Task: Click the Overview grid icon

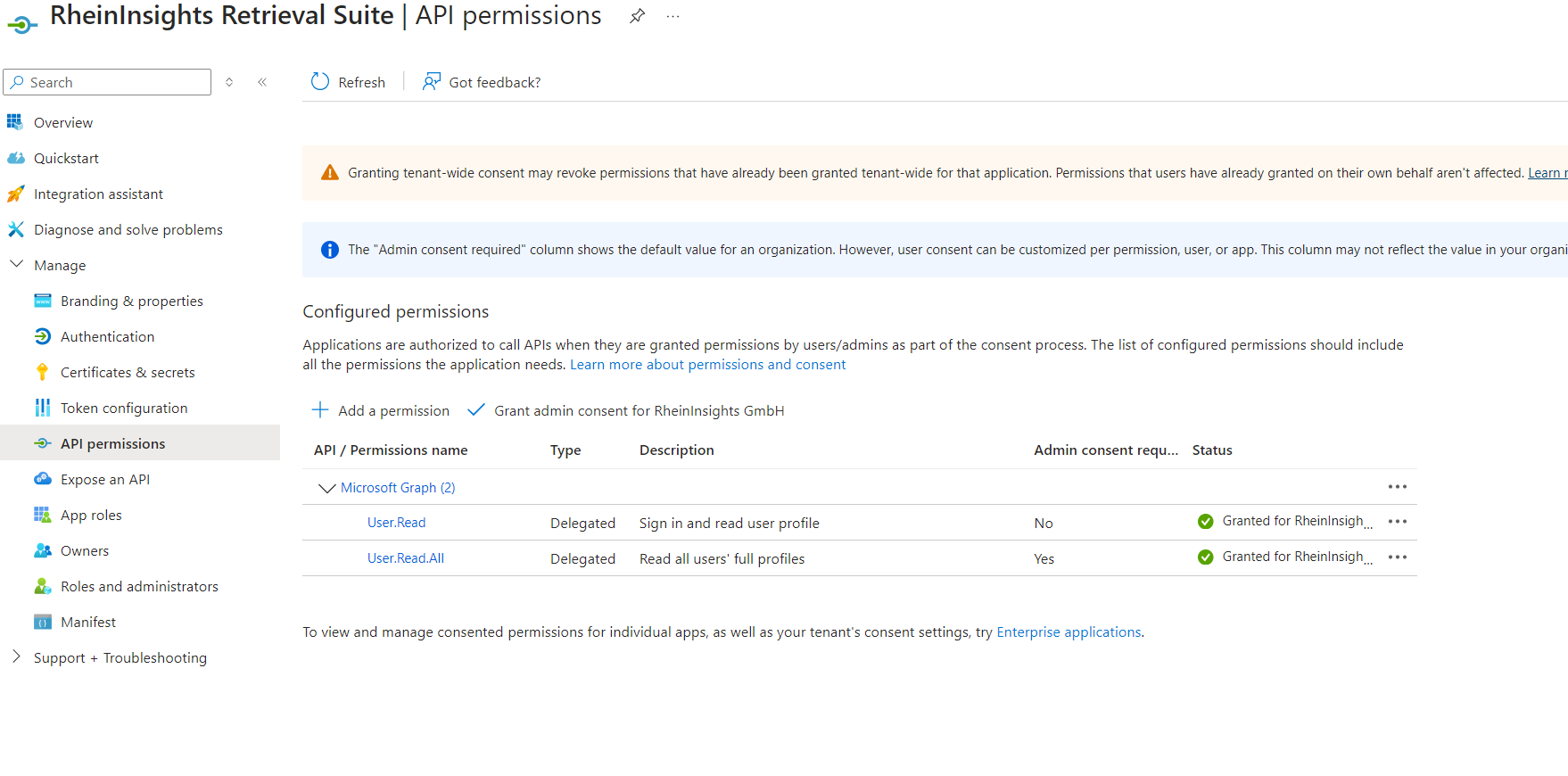Action: (15, 122)
